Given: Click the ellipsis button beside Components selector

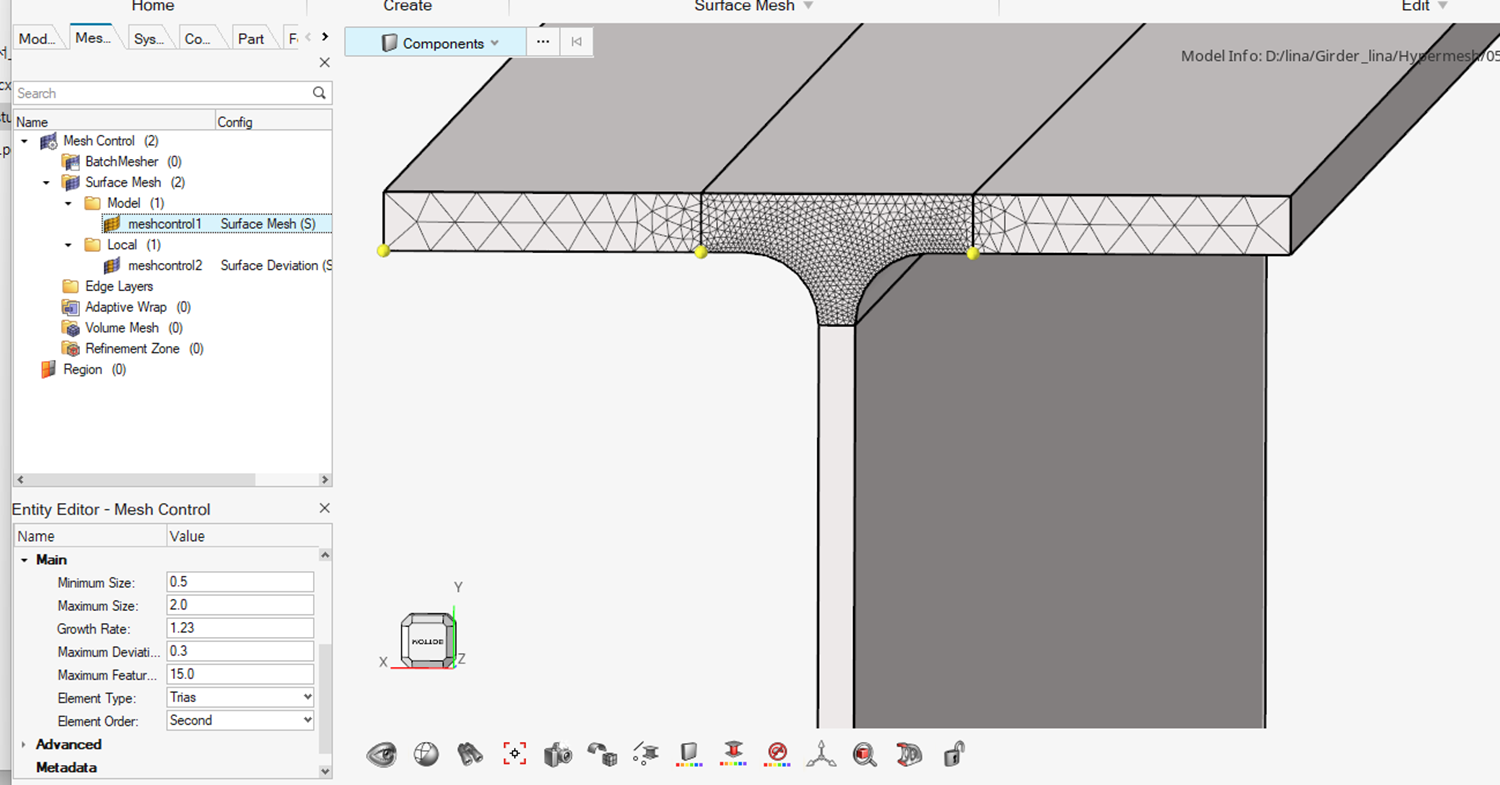Looking at the screenshot, I should (x=542, y=42).
